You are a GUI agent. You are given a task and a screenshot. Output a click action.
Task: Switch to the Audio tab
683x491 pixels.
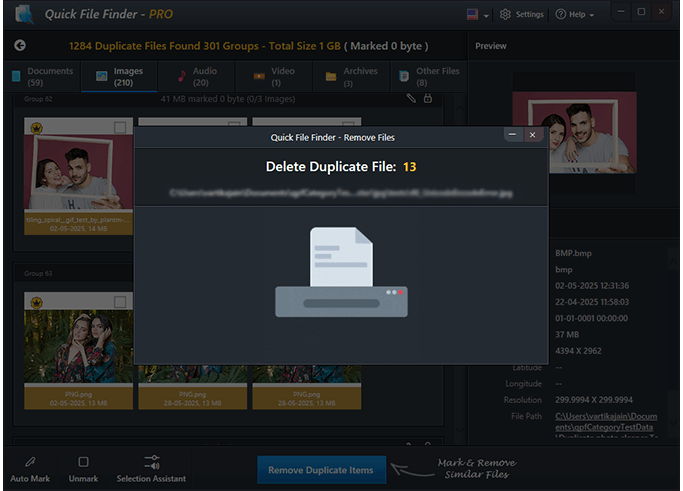click(x=198, y=76)
